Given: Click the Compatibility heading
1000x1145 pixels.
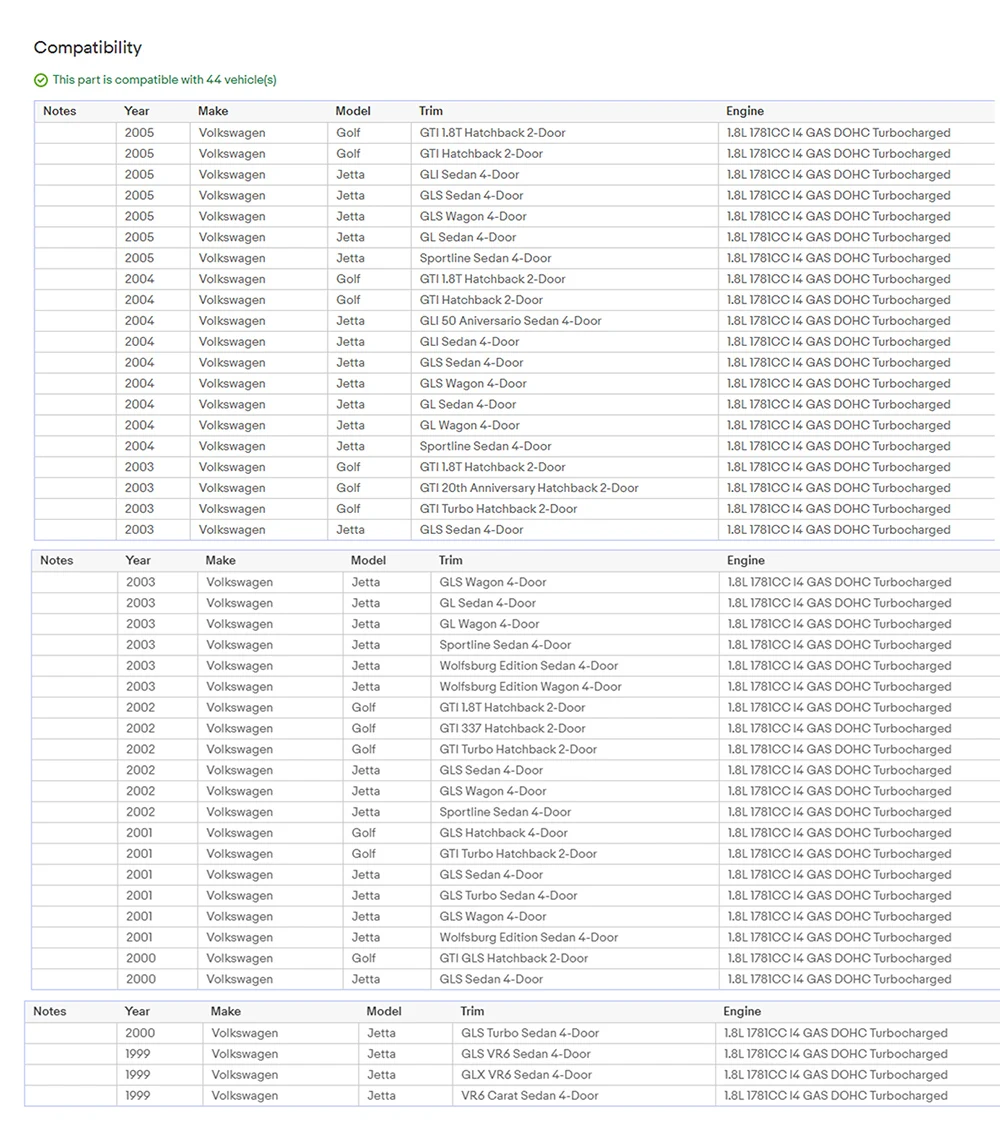Looking at the screenshot, I should click(x=88, y=47).
